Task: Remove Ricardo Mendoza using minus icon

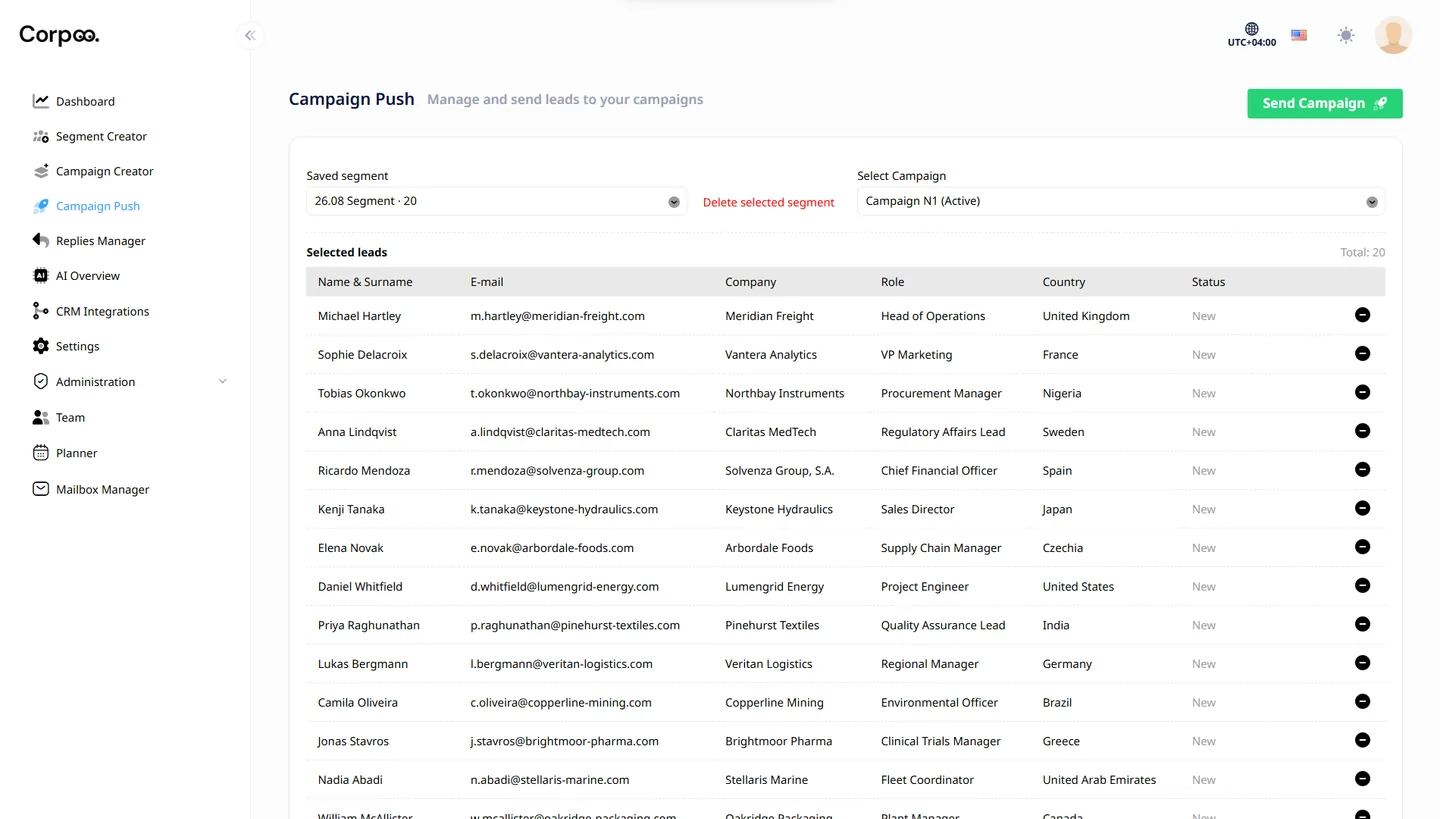Action: pos(1362,470)
